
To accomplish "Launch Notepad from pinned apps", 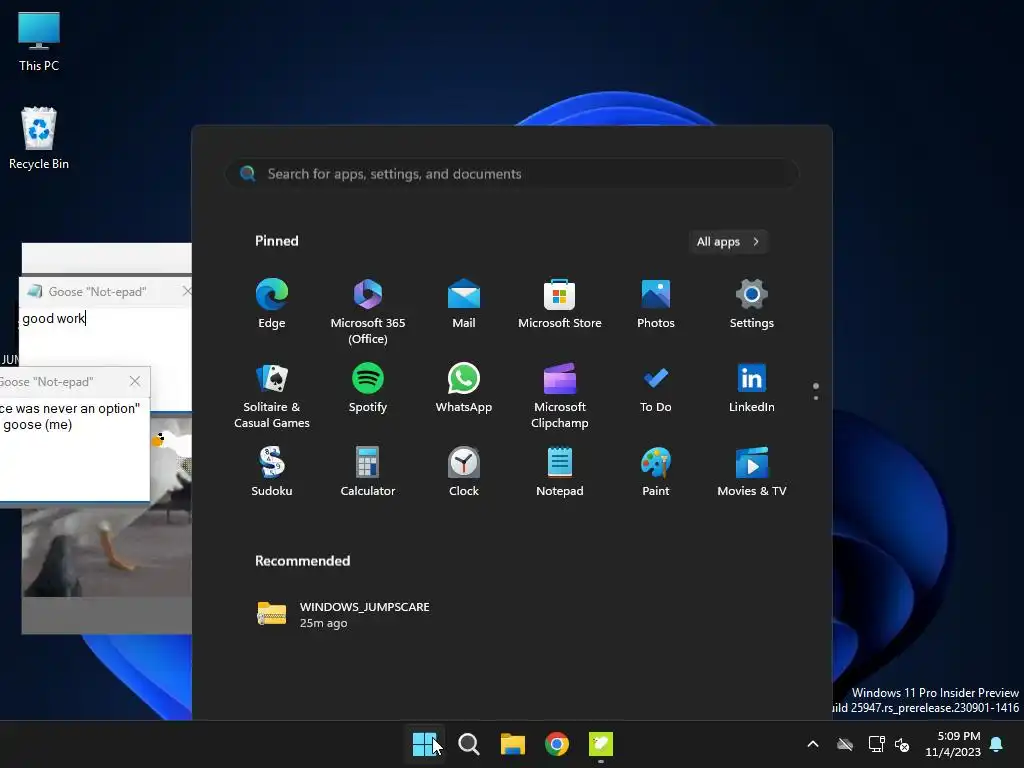I will point(560,472).
